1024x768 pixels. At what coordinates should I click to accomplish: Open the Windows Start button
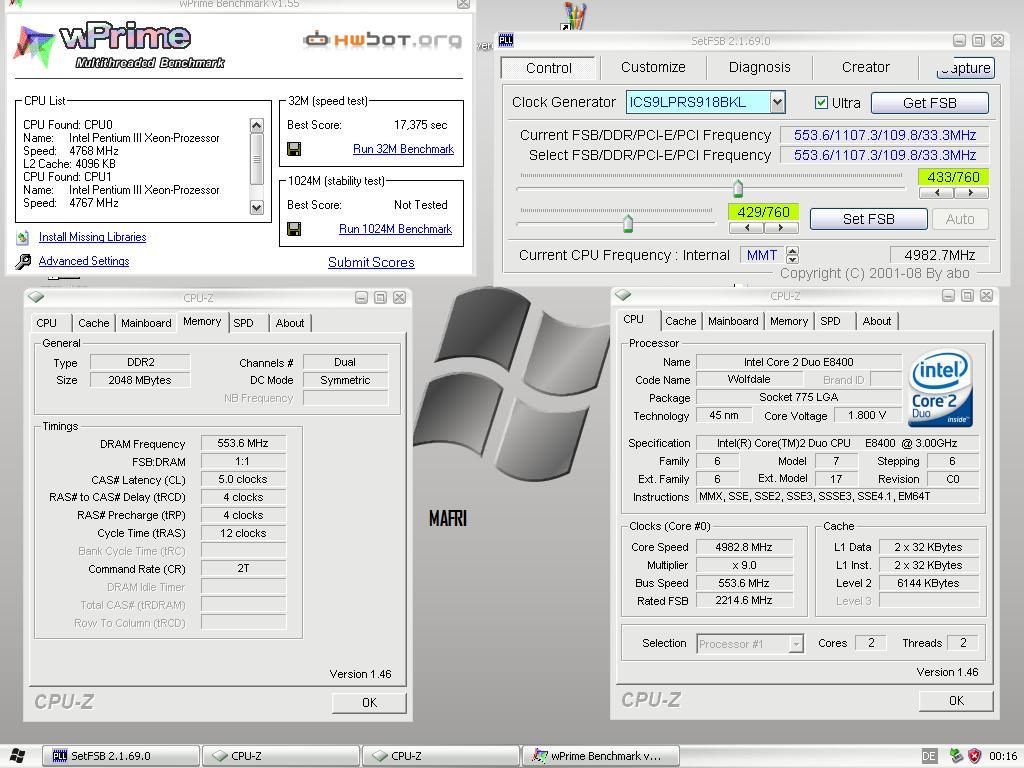(x=17, y=756)
